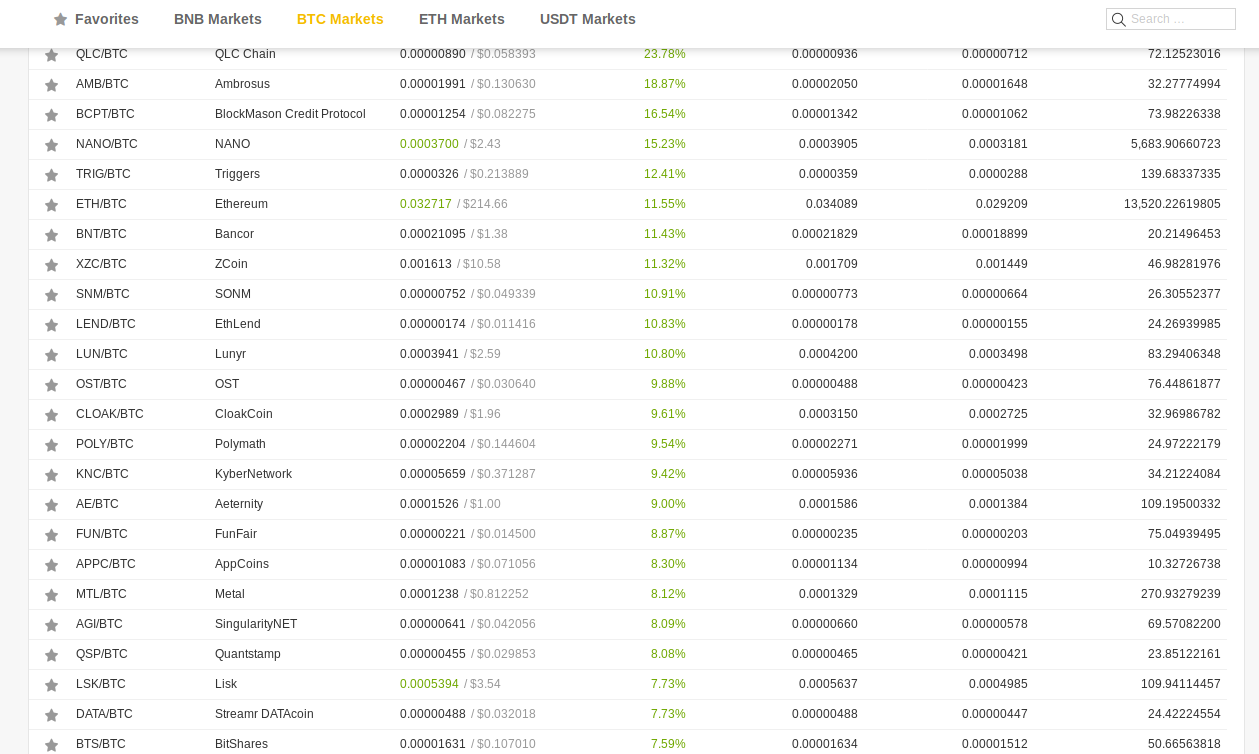
Task: Star the BTS/BTC row
Action: pos(51,745)
